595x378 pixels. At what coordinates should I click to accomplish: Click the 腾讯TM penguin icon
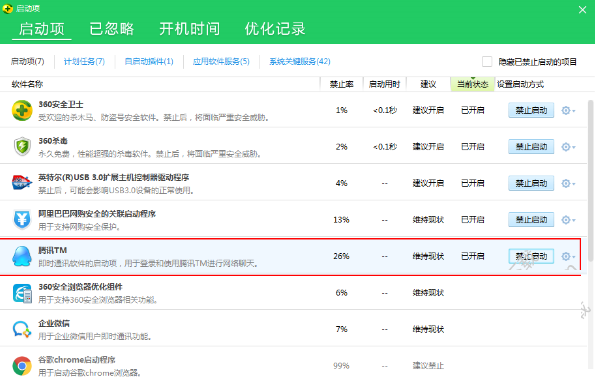(22, 256)
